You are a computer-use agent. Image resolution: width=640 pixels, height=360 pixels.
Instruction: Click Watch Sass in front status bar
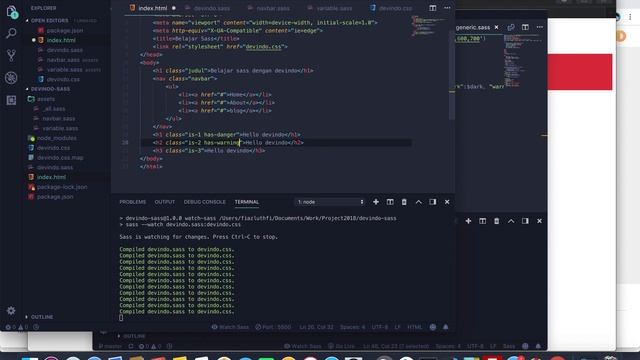230,327
